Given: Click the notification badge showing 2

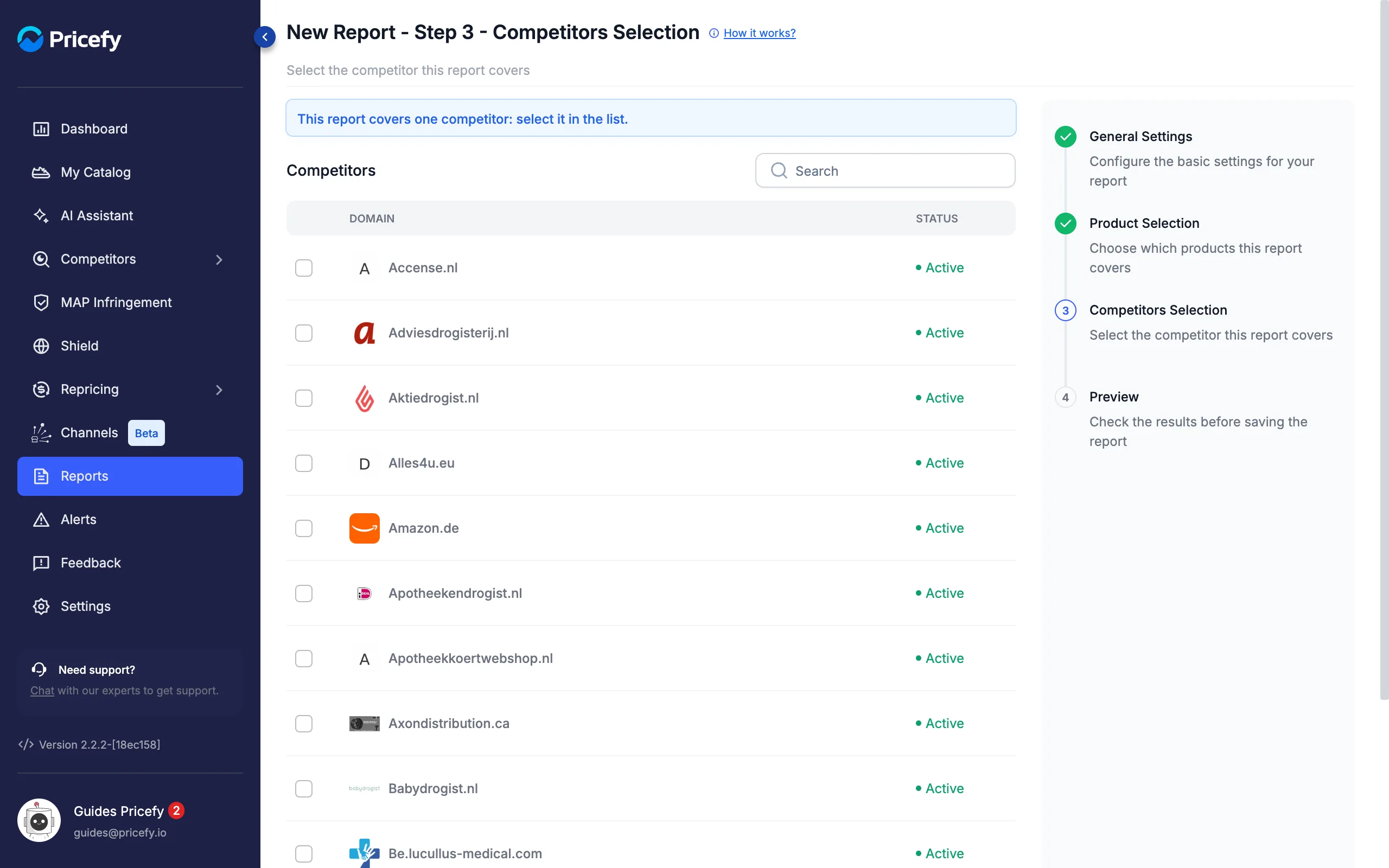Looking at the screenshot, I should (176, 810).
